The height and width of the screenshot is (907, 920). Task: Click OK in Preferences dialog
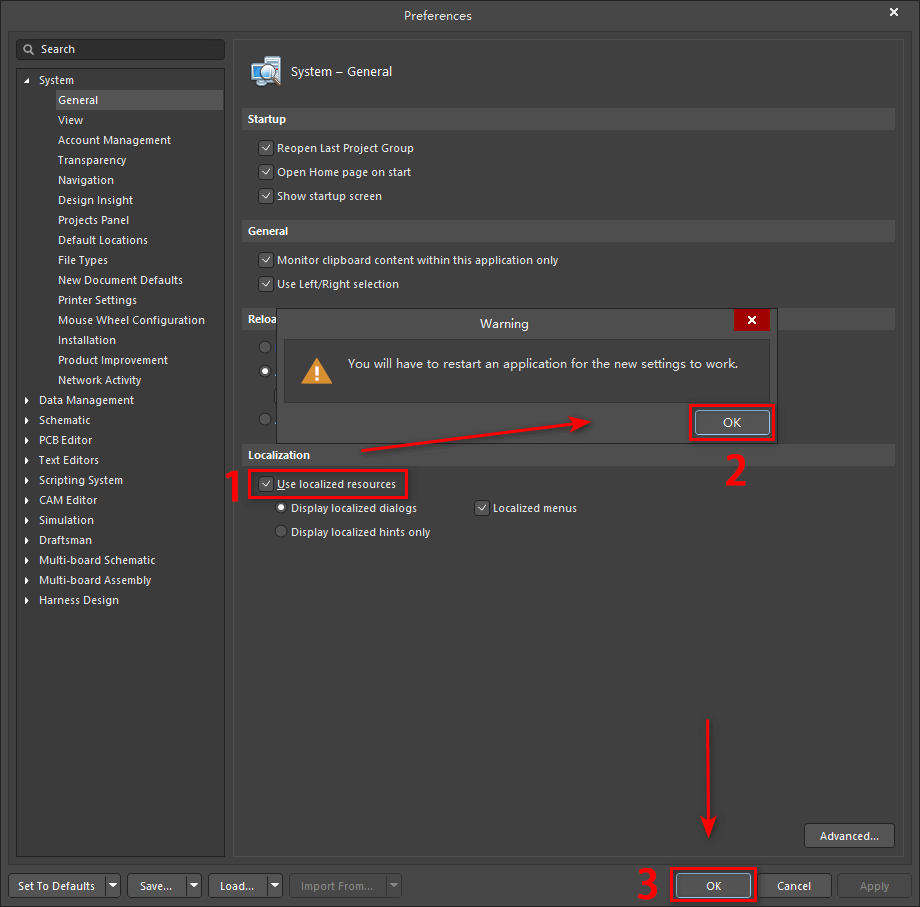[x=713, y=885]
